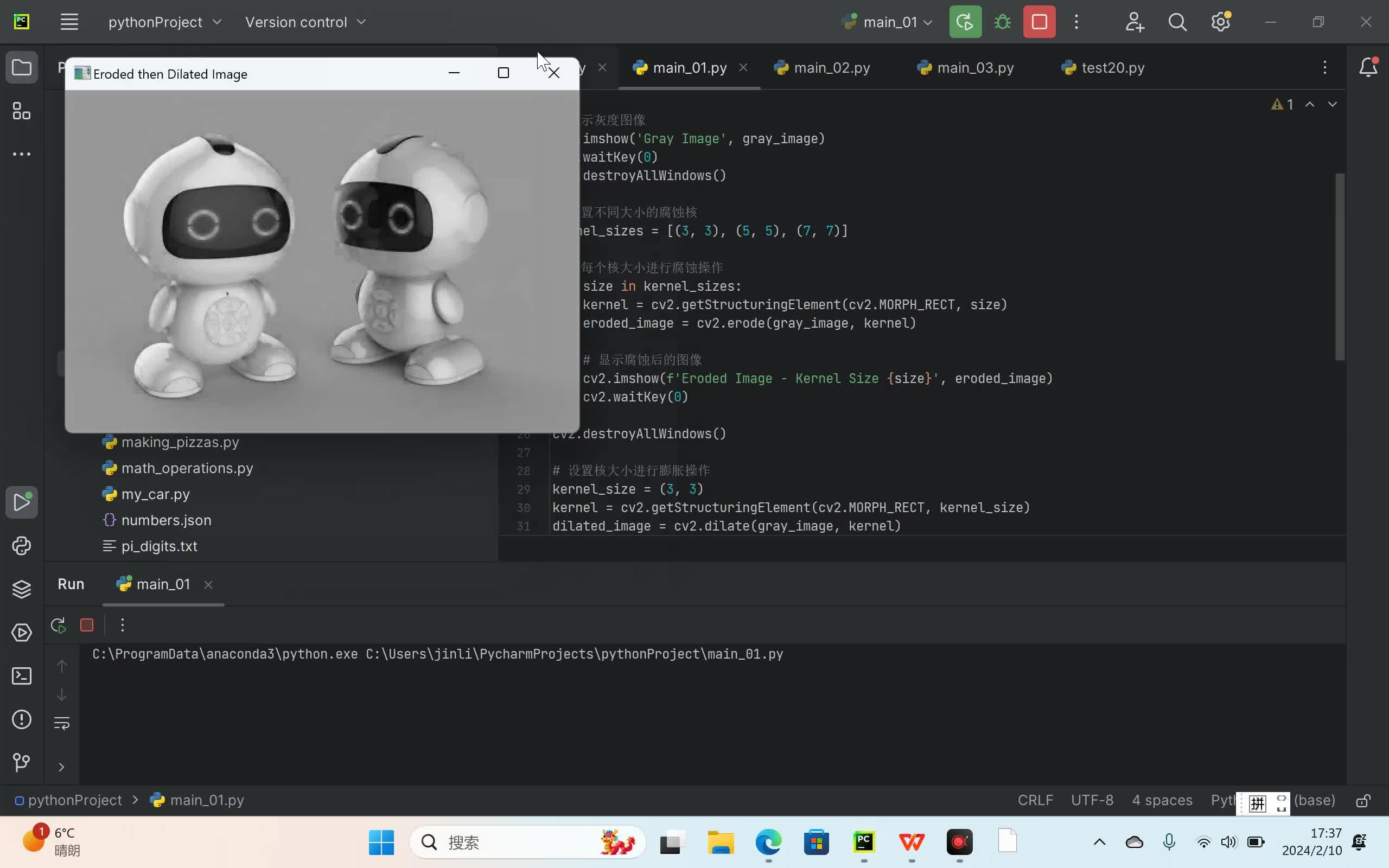Click the UTF-8 encoding indicator
The height and width of the screenshot is (868, 1389).
point(1091,800)
